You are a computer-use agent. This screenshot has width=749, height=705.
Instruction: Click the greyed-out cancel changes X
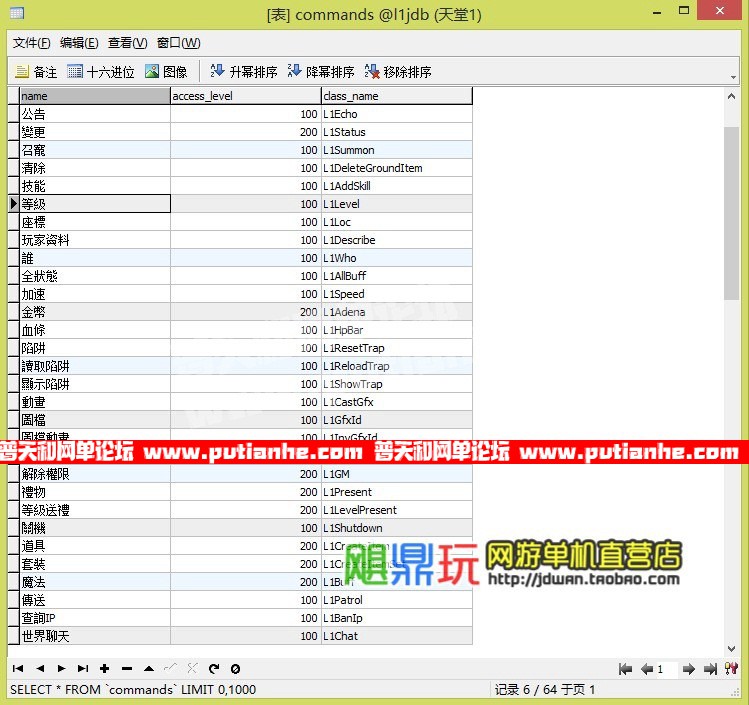pyautogui.click(x=192, y=668)
